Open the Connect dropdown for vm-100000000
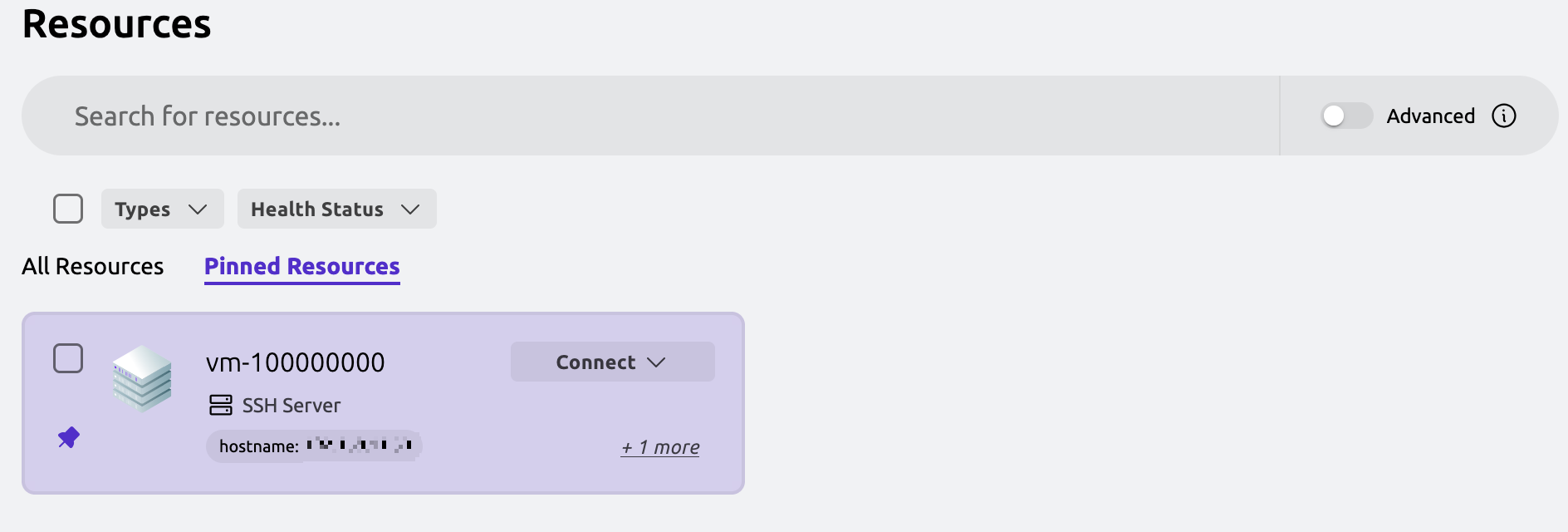This screenshot has width=1568, height=532. (613, 362)
